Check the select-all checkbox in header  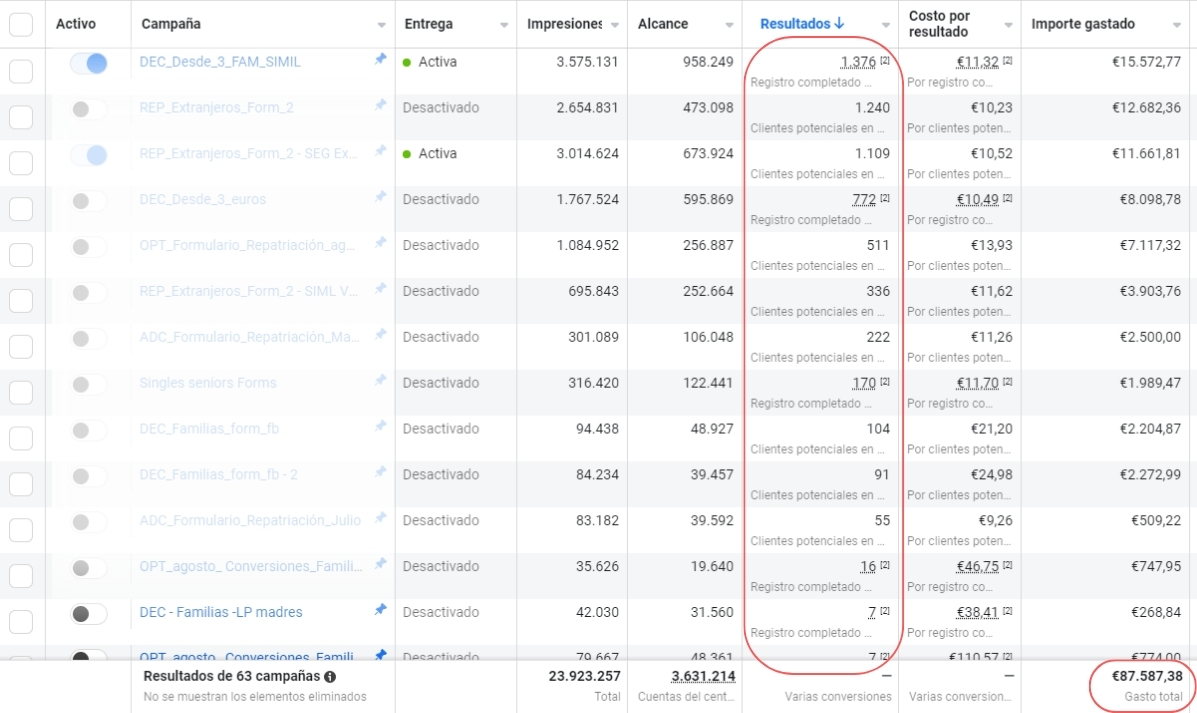coord(21,24)
